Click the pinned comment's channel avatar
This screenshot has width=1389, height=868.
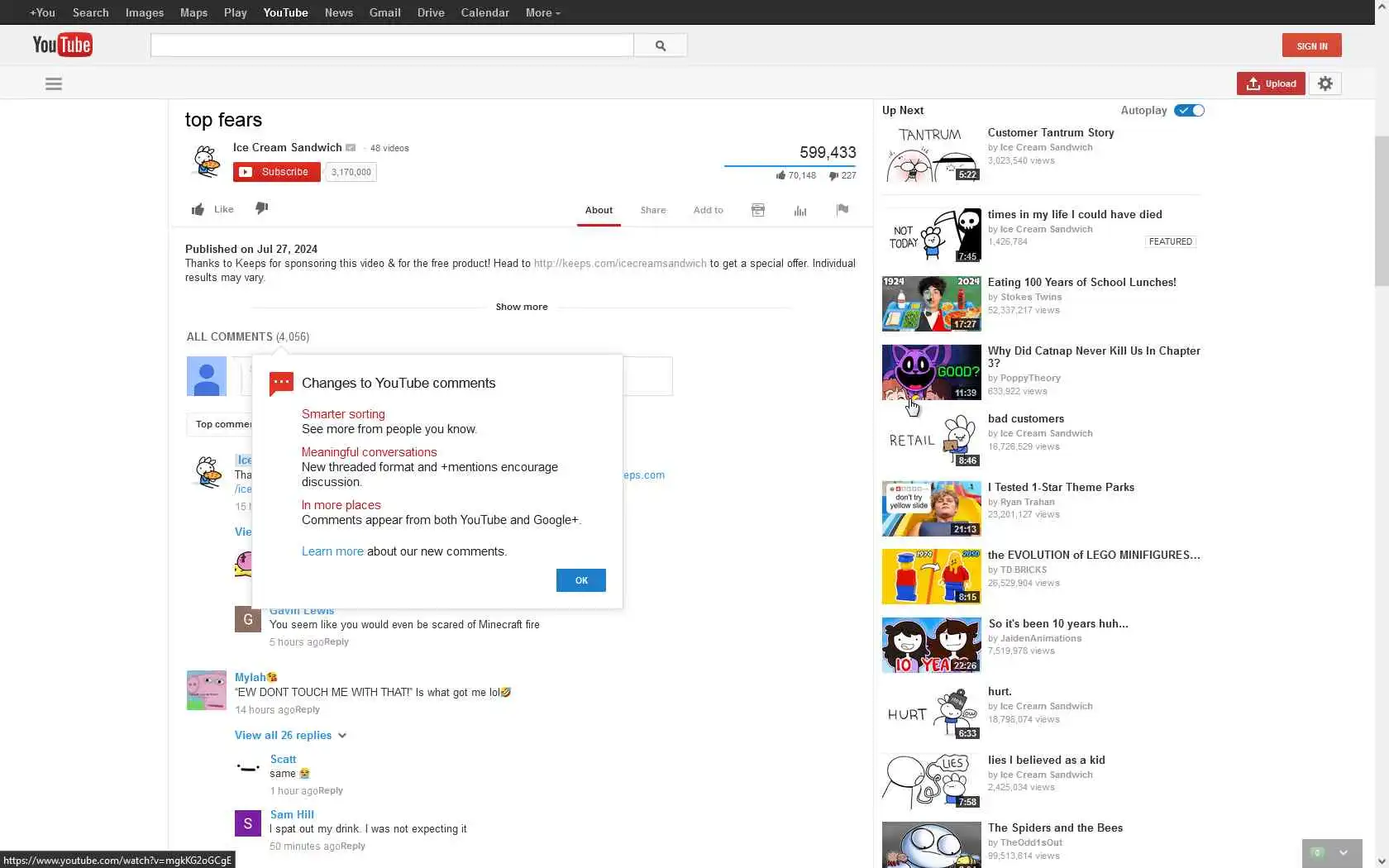tap(207, 472)
